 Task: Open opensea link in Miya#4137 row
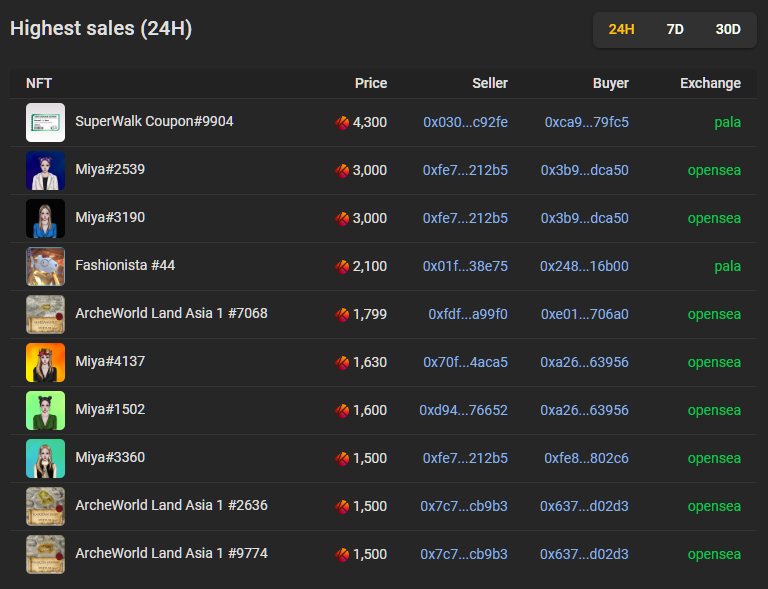point(714,362)
